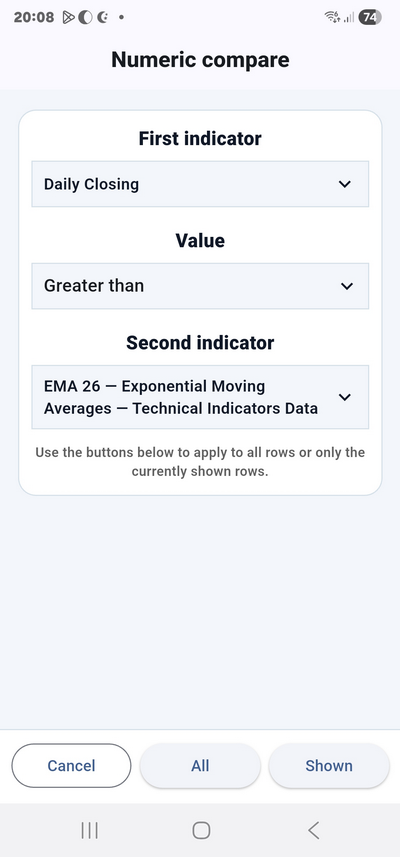
Task: Tap the helper text about applying rows
Action: [x=200, y=462]
